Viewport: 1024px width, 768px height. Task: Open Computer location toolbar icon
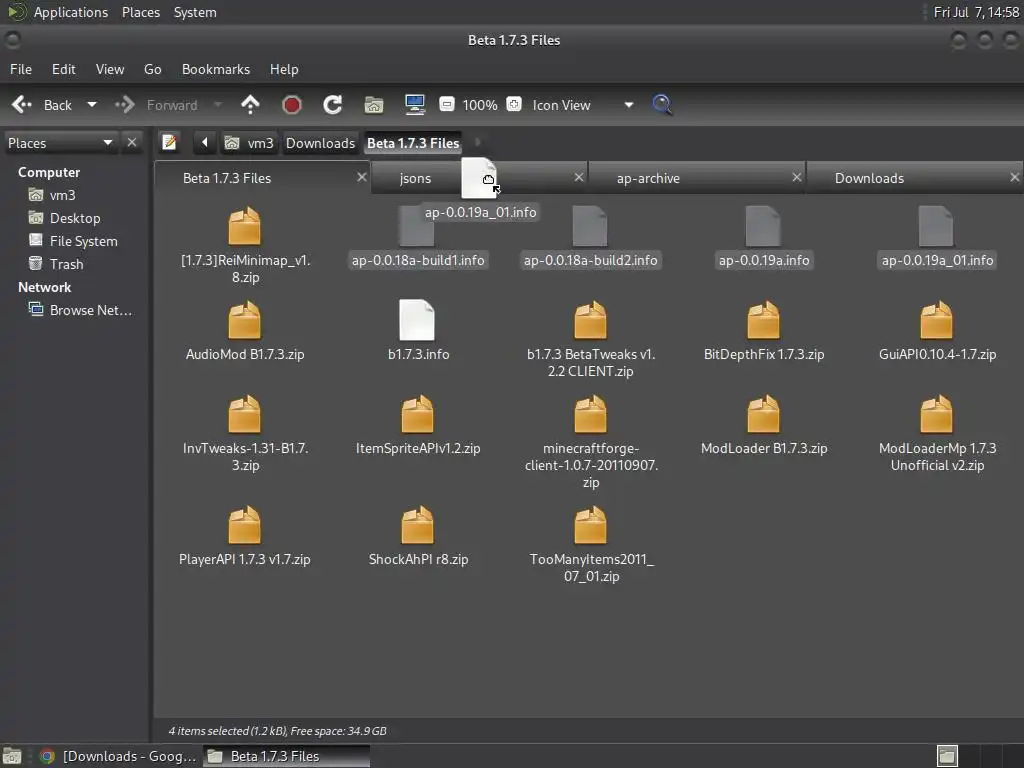tap(415, 105)
